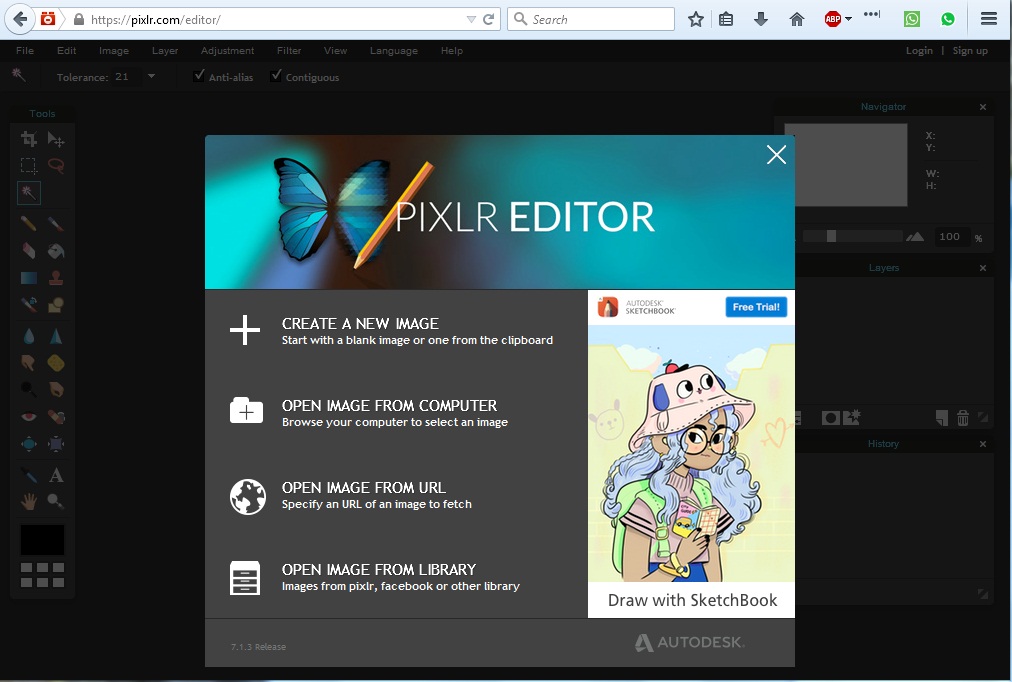The image size is (1012, 682).
Task: Select the Dodge tool
Action: pos(28,389)
